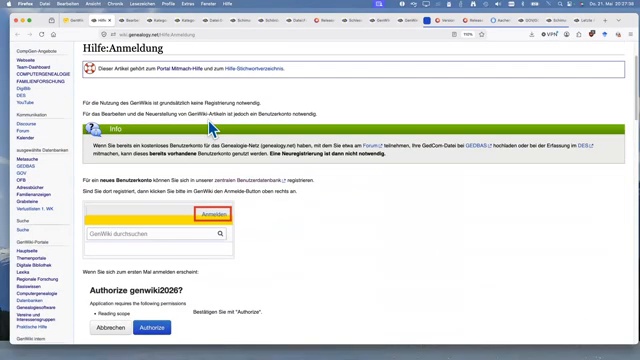Open the Ansicht menu
Image resolution: width=640 pixels, height=360 pixels.
[x=93, y=4]
